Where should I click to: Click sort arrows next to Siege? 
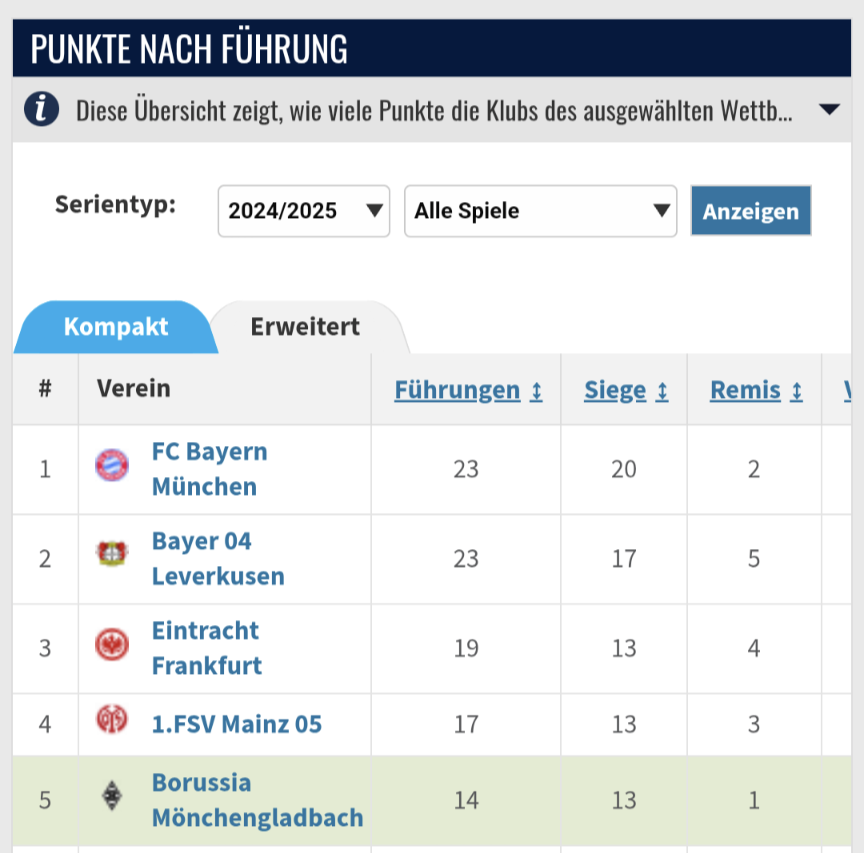click(x=662, y=391)
